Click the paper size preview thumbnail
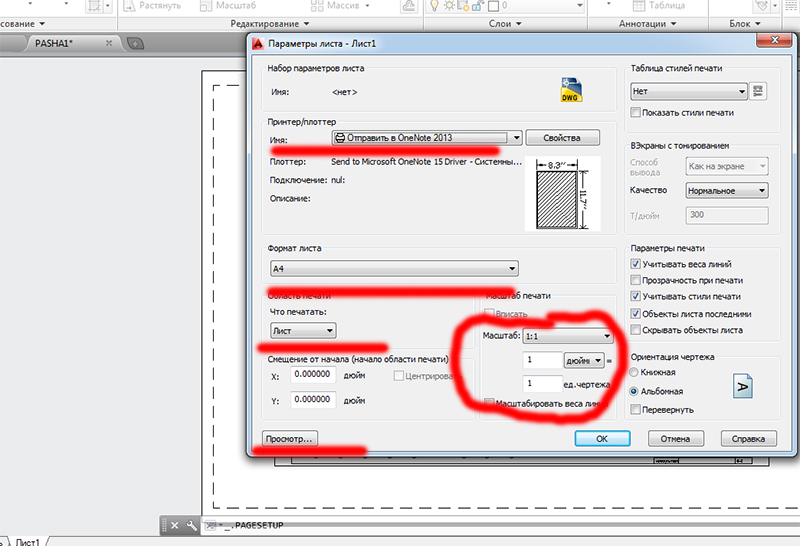The width and height of the screenshot is (800, 546). pos(562,193)
